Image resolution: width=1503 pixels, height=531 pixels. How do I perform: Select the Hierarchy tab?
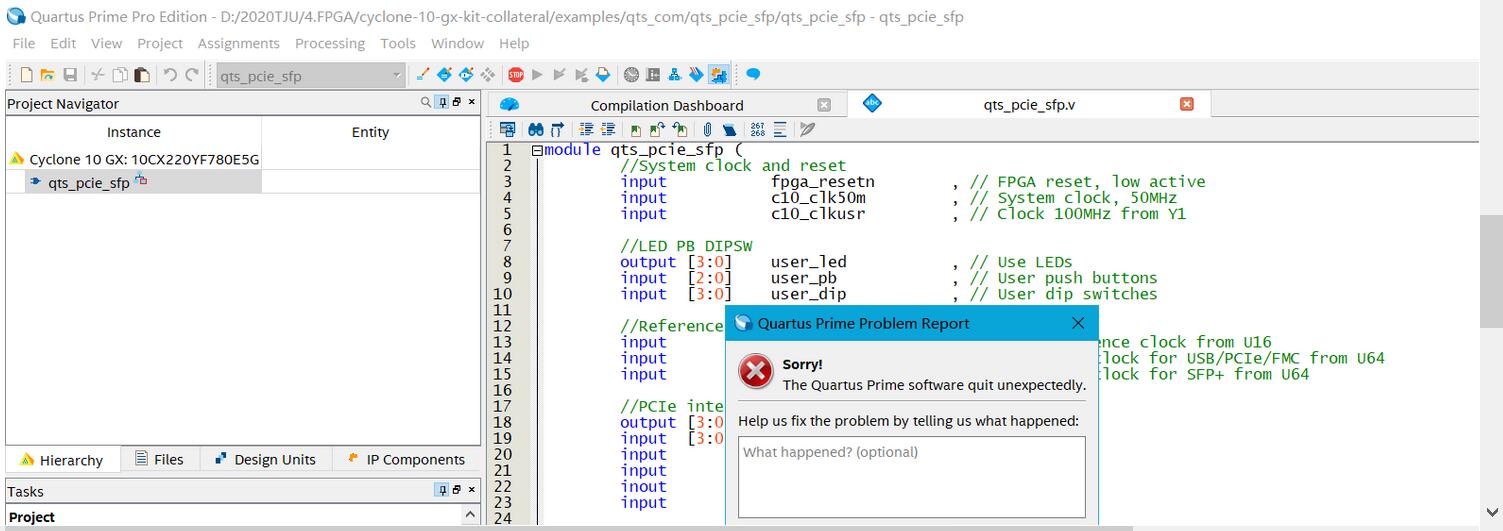(x=63, y=460)
